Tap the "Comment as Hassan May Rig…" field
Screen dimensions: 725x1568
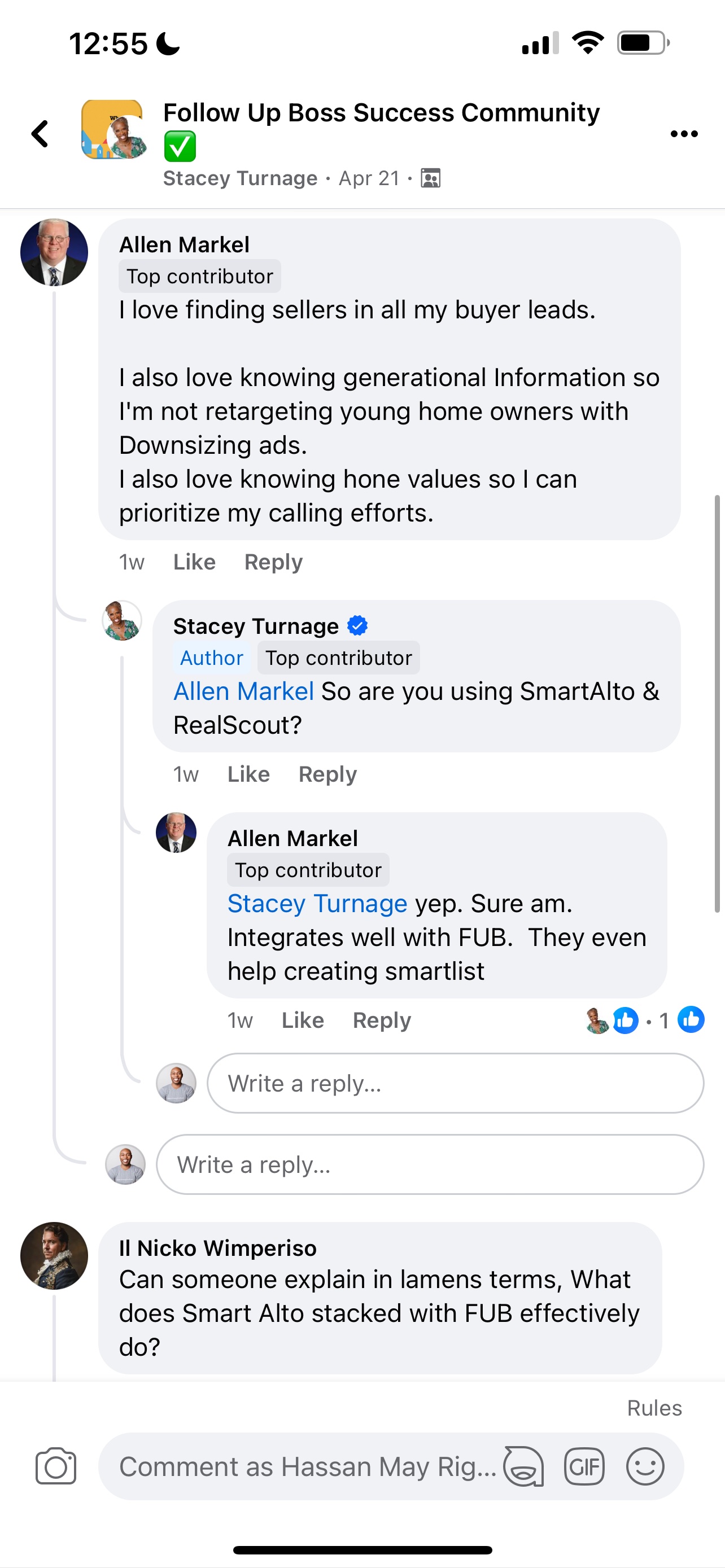[x=307, y=1466]
